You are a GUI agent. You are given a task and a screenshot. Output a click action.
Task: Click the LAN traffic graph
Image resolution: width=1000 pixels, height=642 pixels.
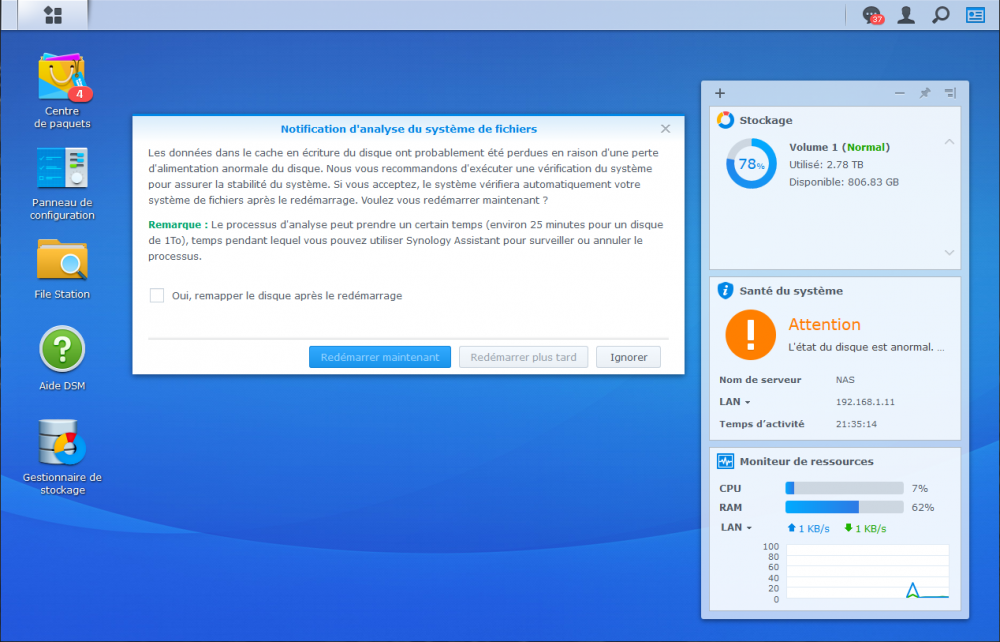click(x=867, y=572)
